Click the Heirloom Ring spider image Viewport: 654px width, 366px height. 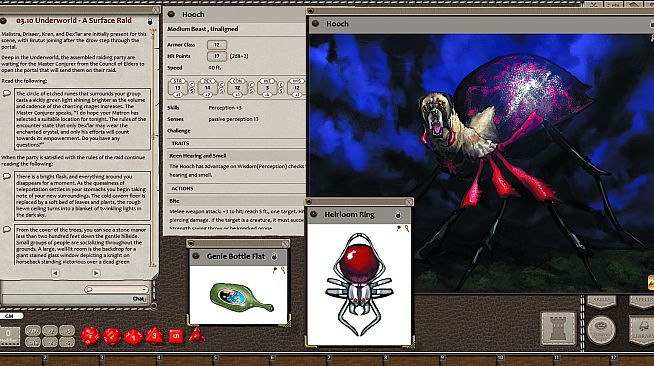pyautogui.click(x=359, y=284)
